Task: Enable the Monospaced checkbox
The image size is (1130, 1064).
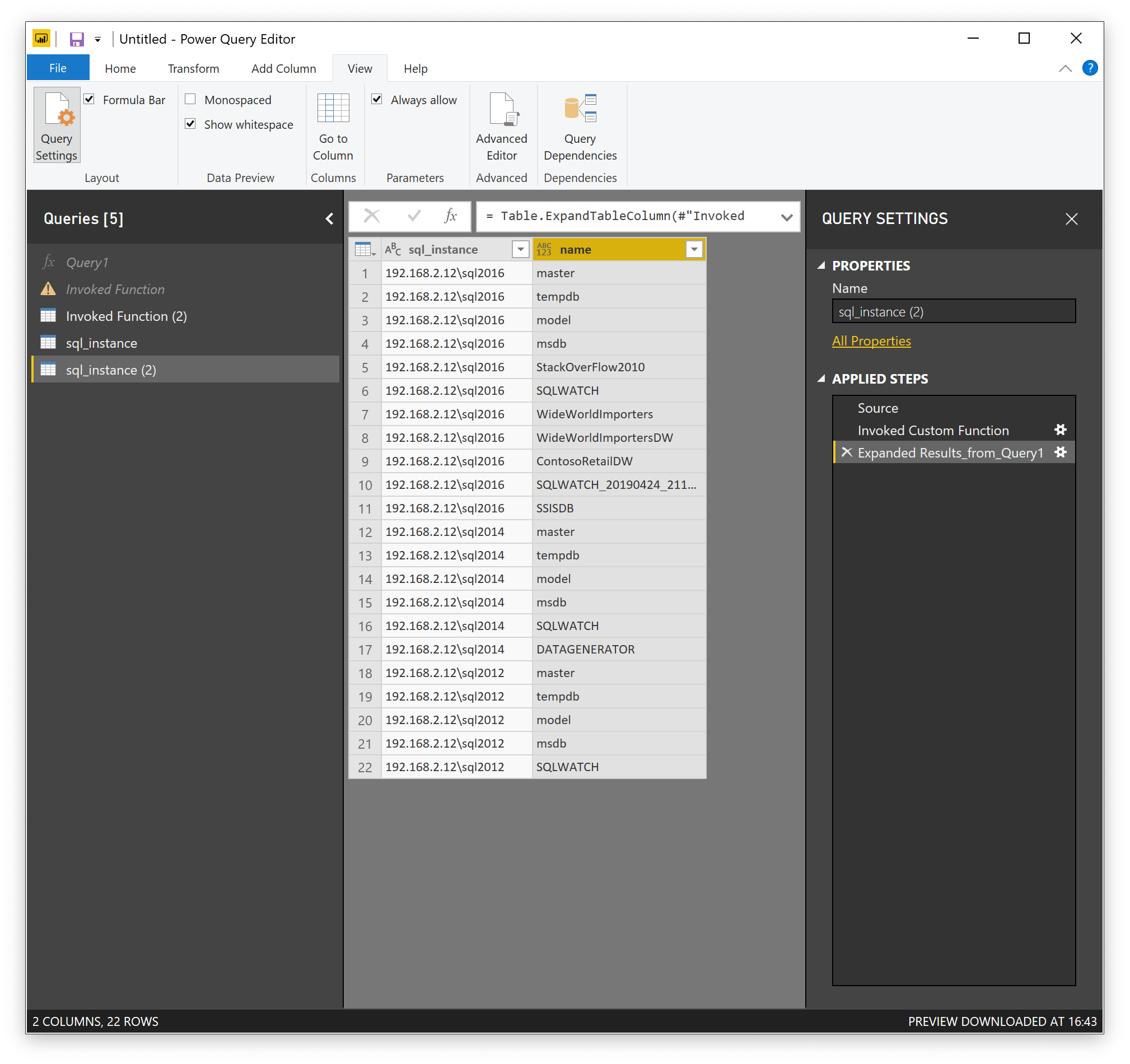Action: (190, 100)
